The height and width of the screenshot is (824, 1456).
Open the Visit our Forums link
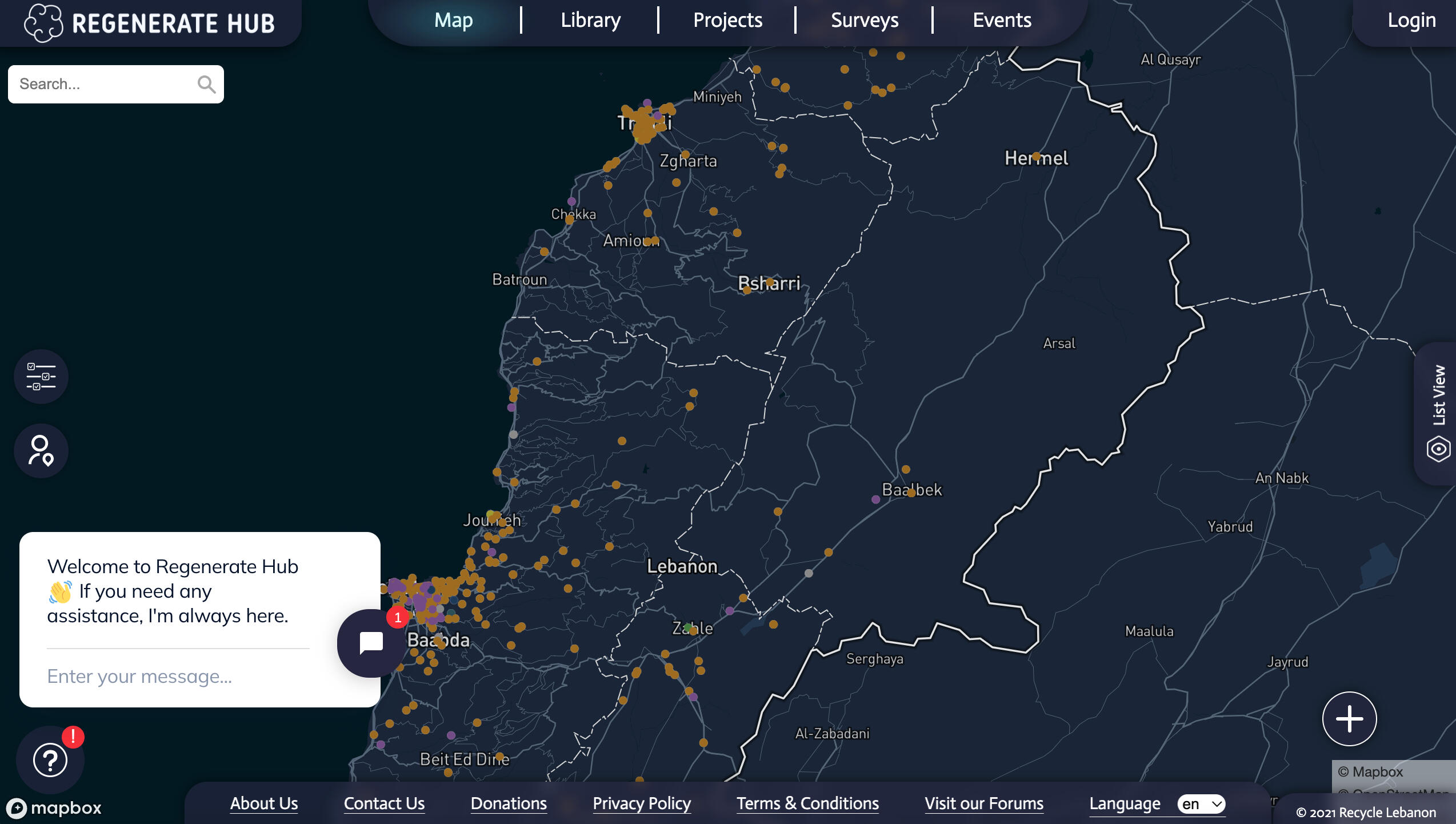point(984,803)
